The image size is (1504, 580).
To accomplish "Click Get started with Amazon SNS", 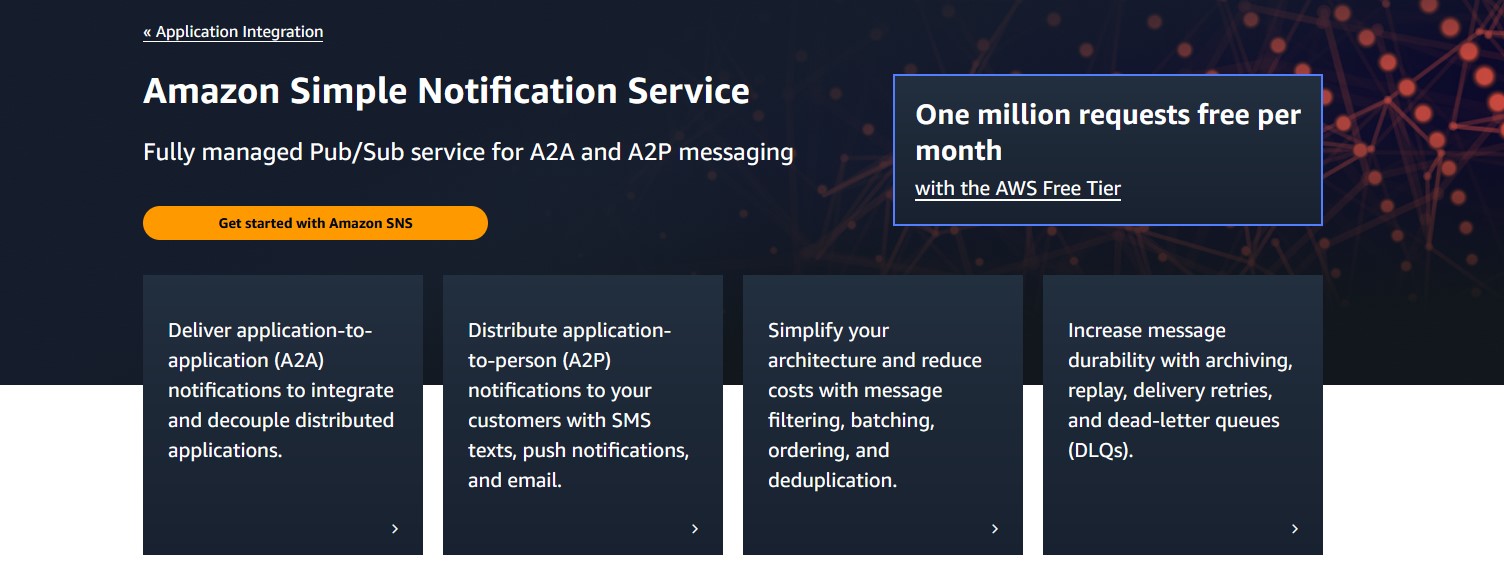I will (x=315, y=222).
